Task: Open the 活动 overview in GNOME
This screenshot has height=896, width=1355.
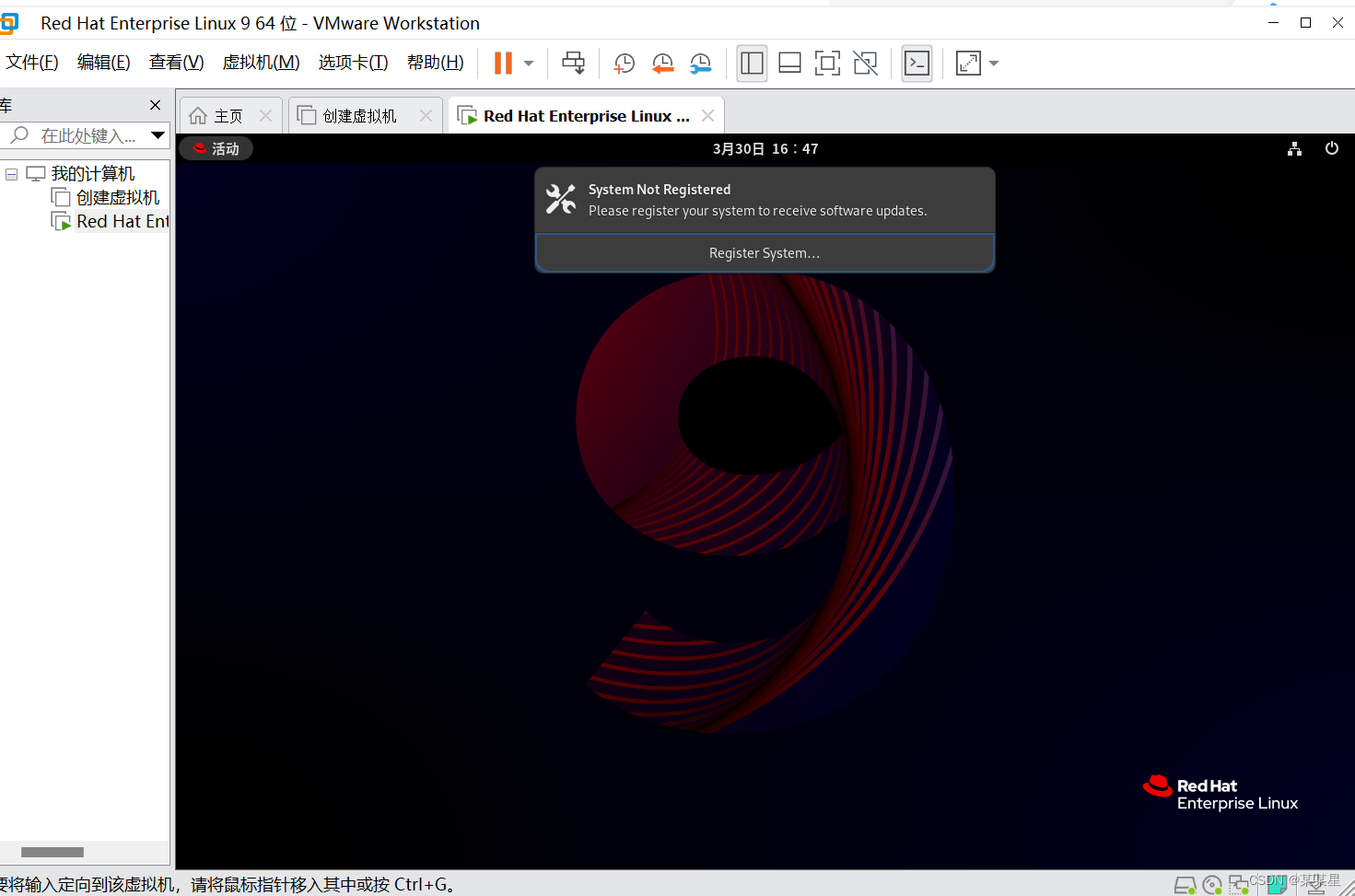Action: [216, 148]
